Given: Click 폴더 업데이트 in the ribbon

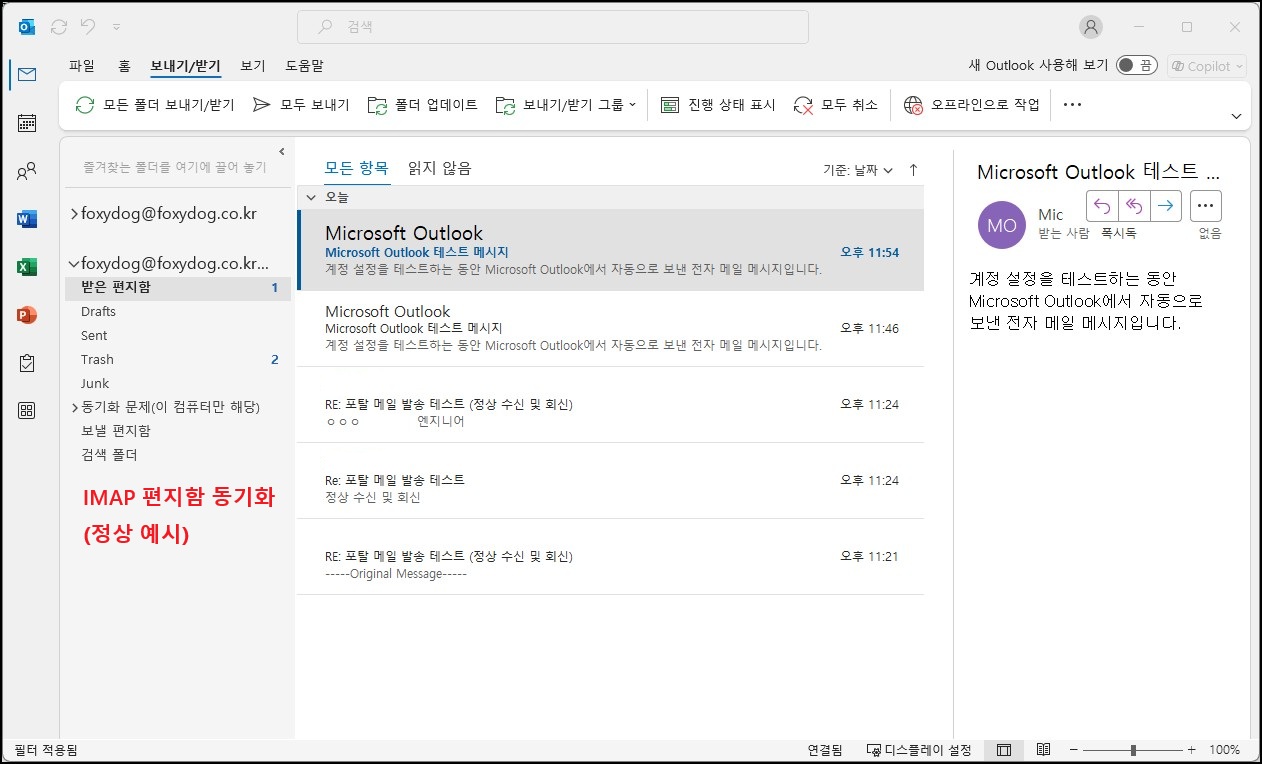Looking at the screenshot, I should coord(423,105).
